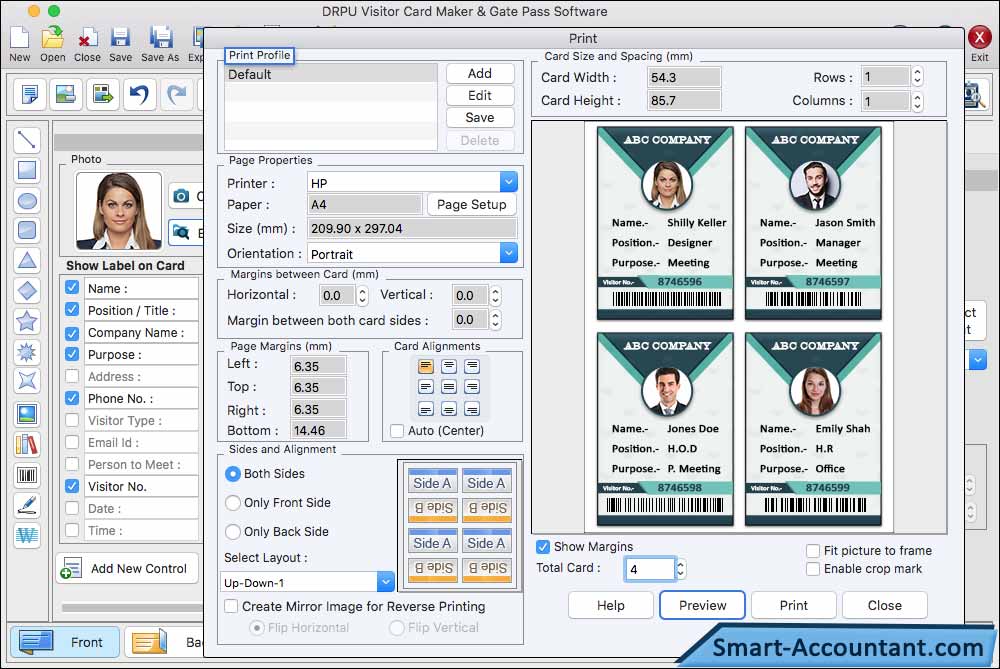
Task: Uncheck the Name label checkbox
Action: coord(72,288)
